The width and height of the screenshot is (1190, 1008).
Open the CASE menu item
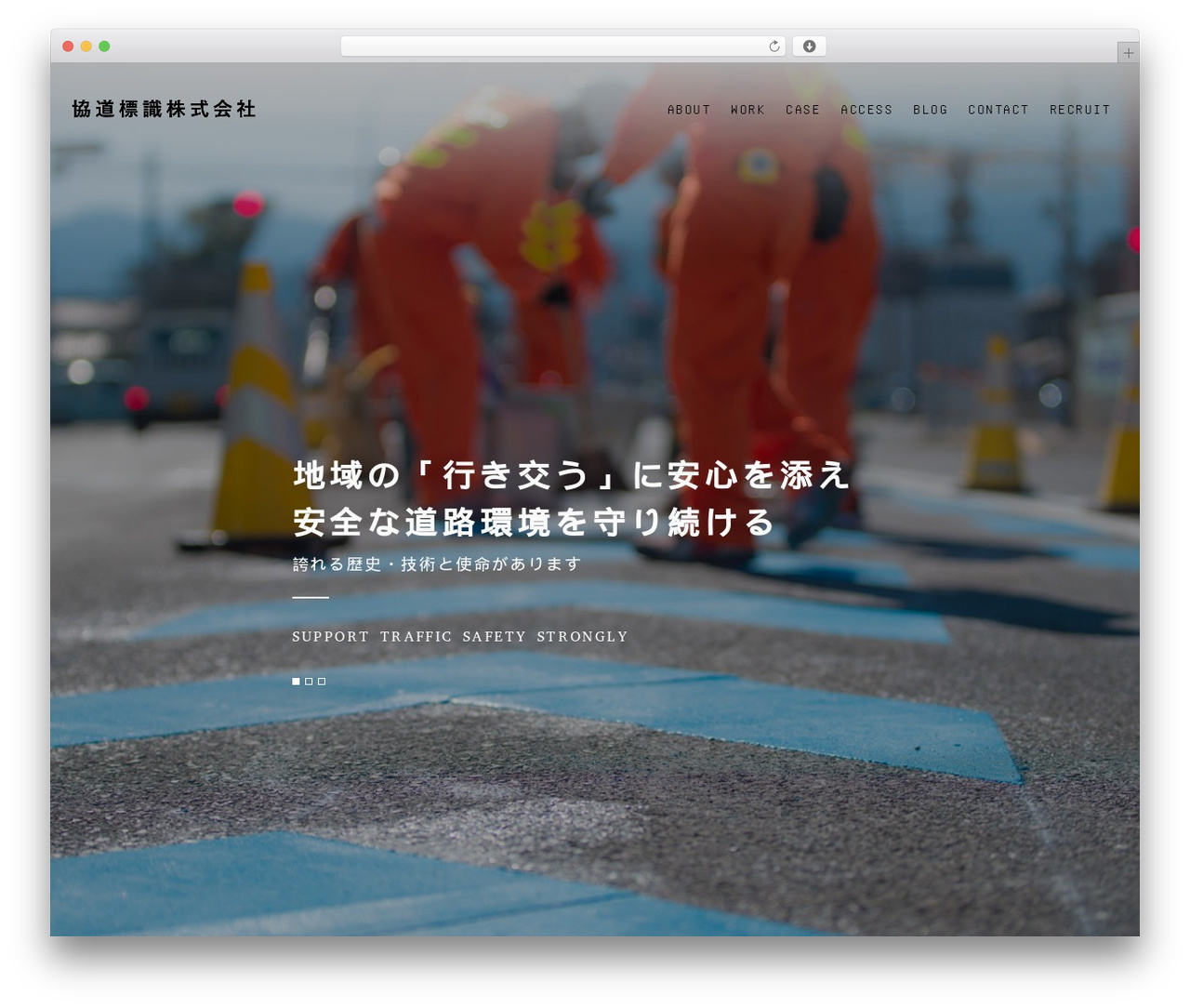coord(802,110)
